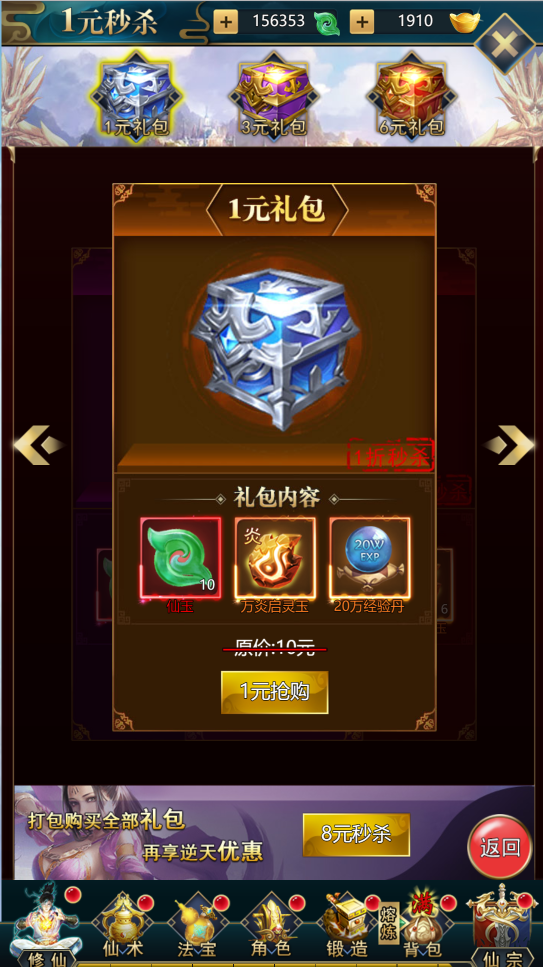Viewport: 543px width, 967px height.
Task: Buy the pack with 1元抢购
Action: click(275, 692)
